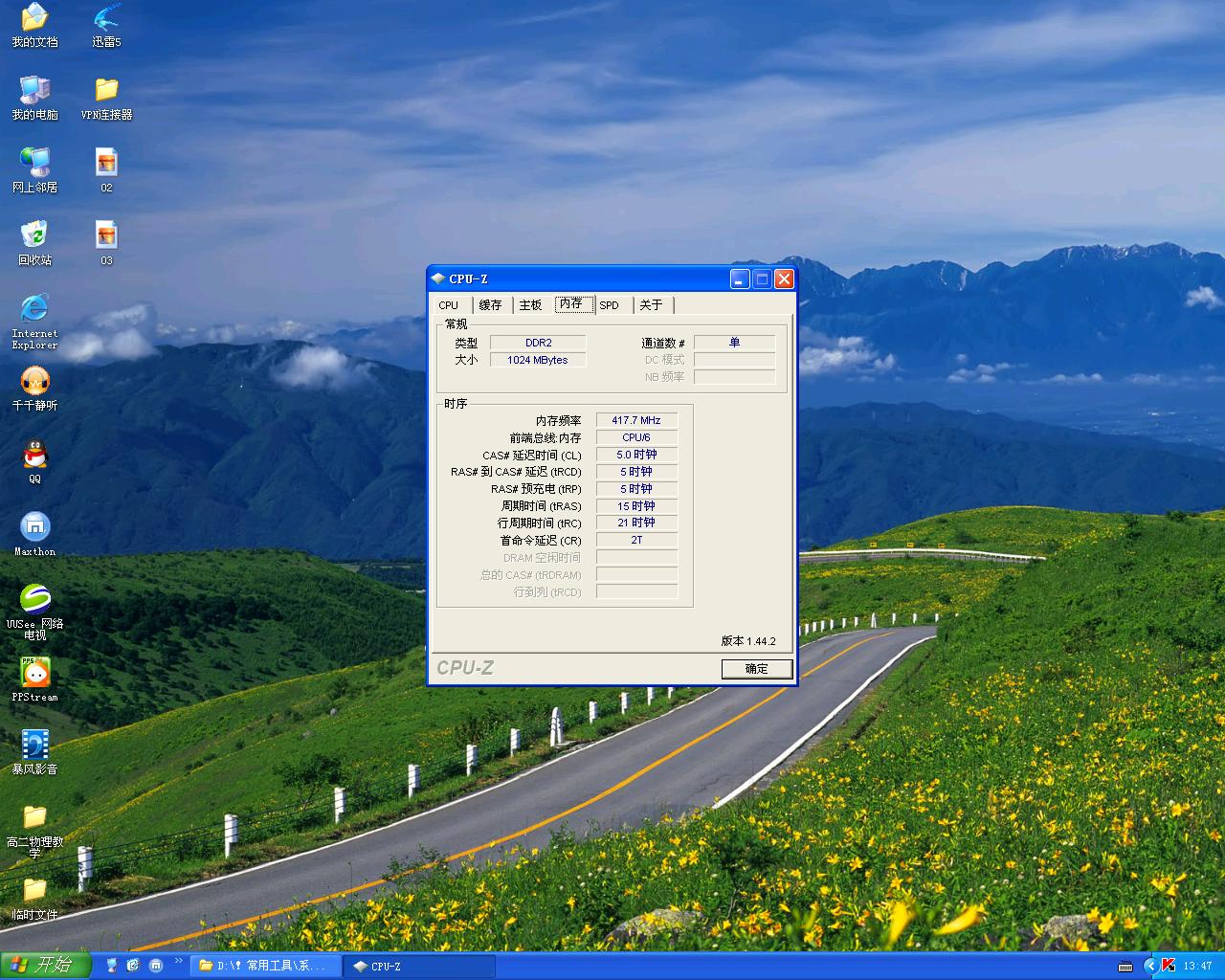
Task: Click the 内存频率 value field showing 417.7 MHz
Action: click(x=636, y=420)
